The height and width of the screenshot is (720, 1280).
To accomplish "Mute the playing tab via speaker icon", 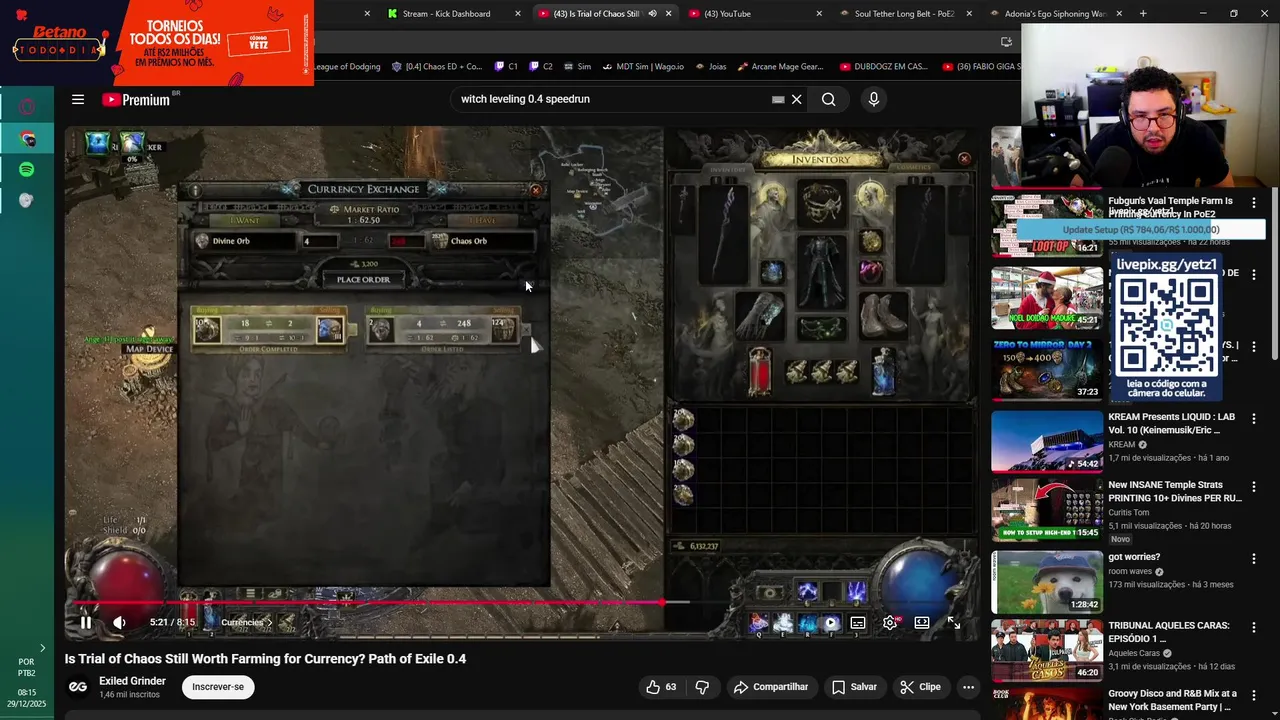I will point(652,14).
